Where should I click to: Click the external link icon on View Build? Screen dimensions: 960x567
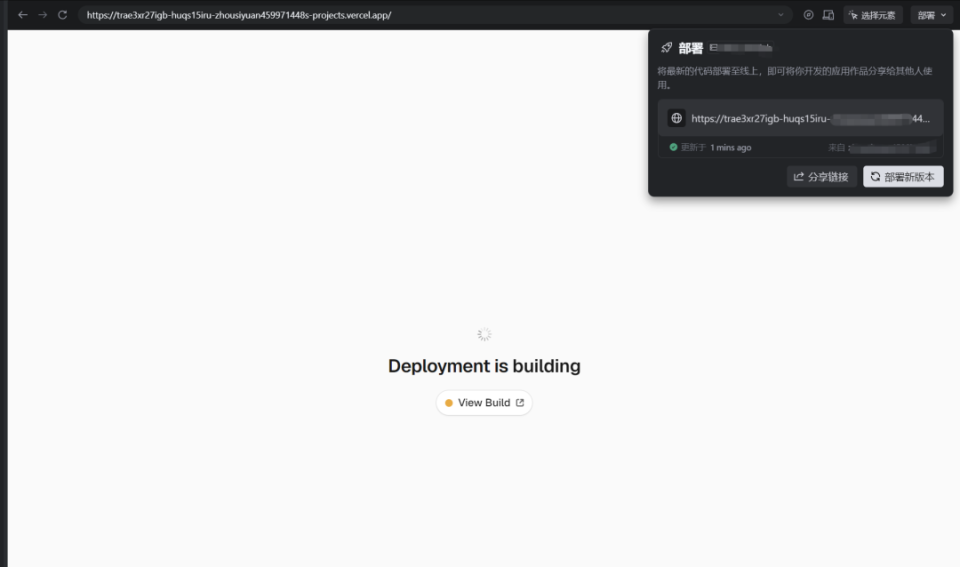[x=520, y=403]
